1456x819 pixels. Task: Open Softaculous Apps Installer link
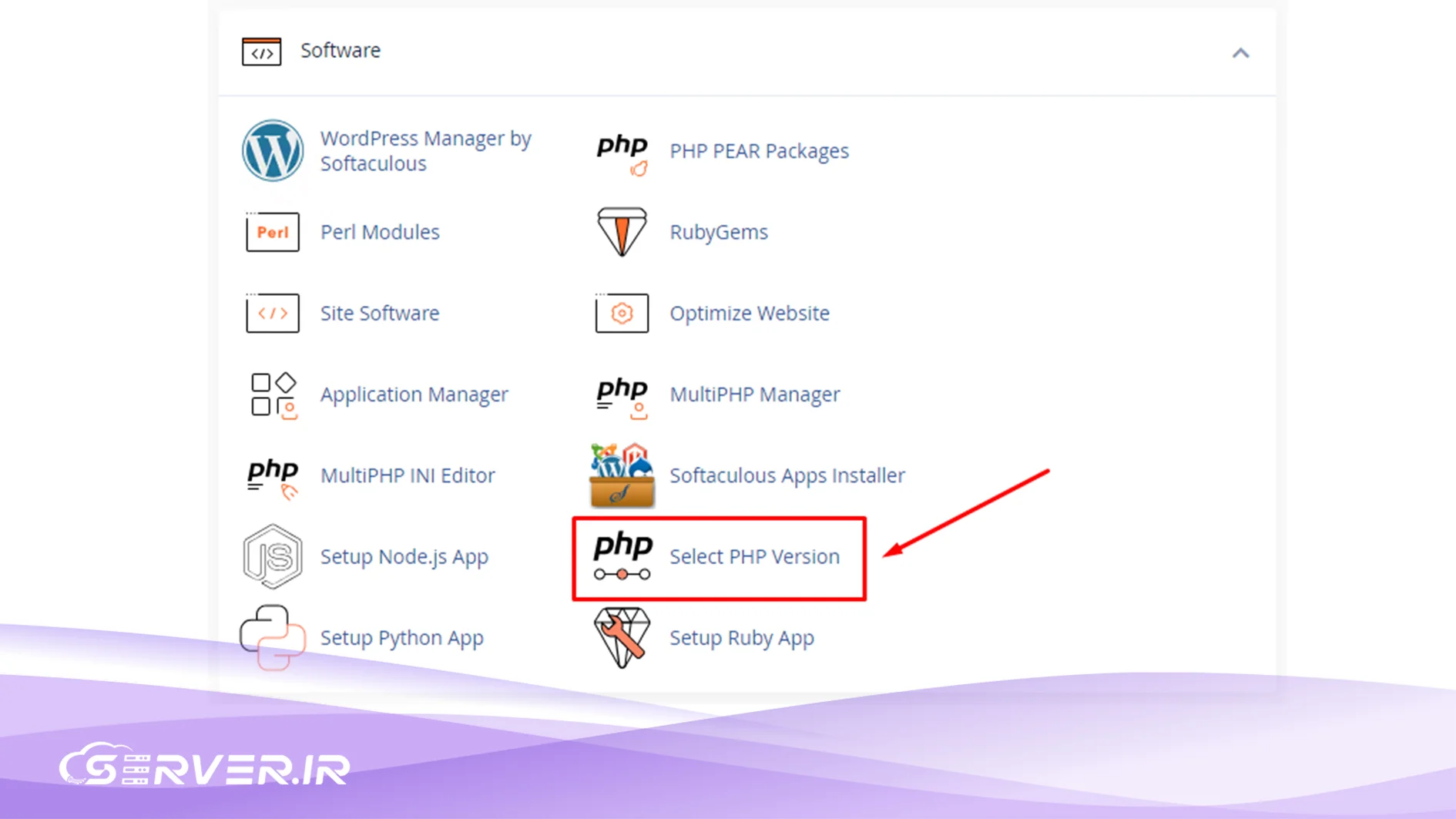(x=787, y=475)
